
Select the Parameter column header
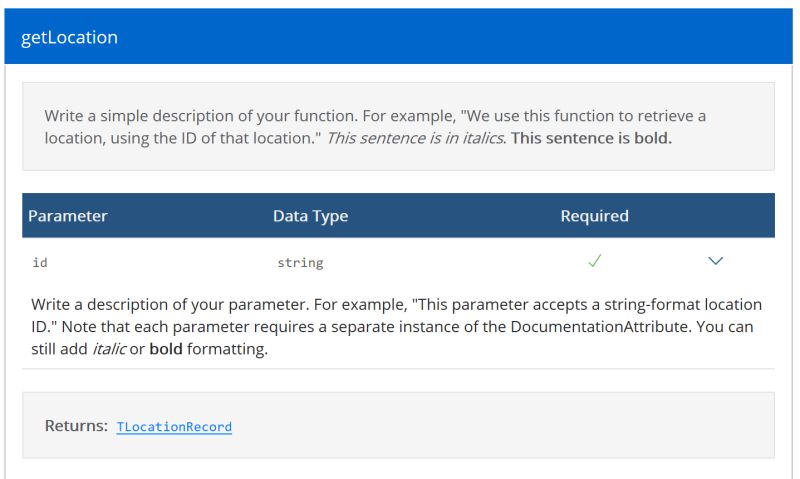pyautogui.click(x=68, y=216)
